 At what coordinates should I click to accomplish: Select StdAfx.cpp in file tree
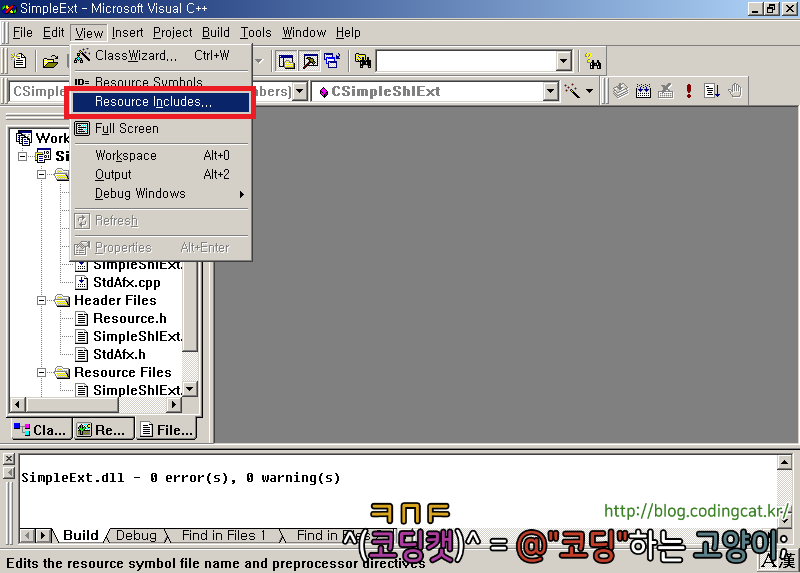pyautogui.click(x=127, y=283)
